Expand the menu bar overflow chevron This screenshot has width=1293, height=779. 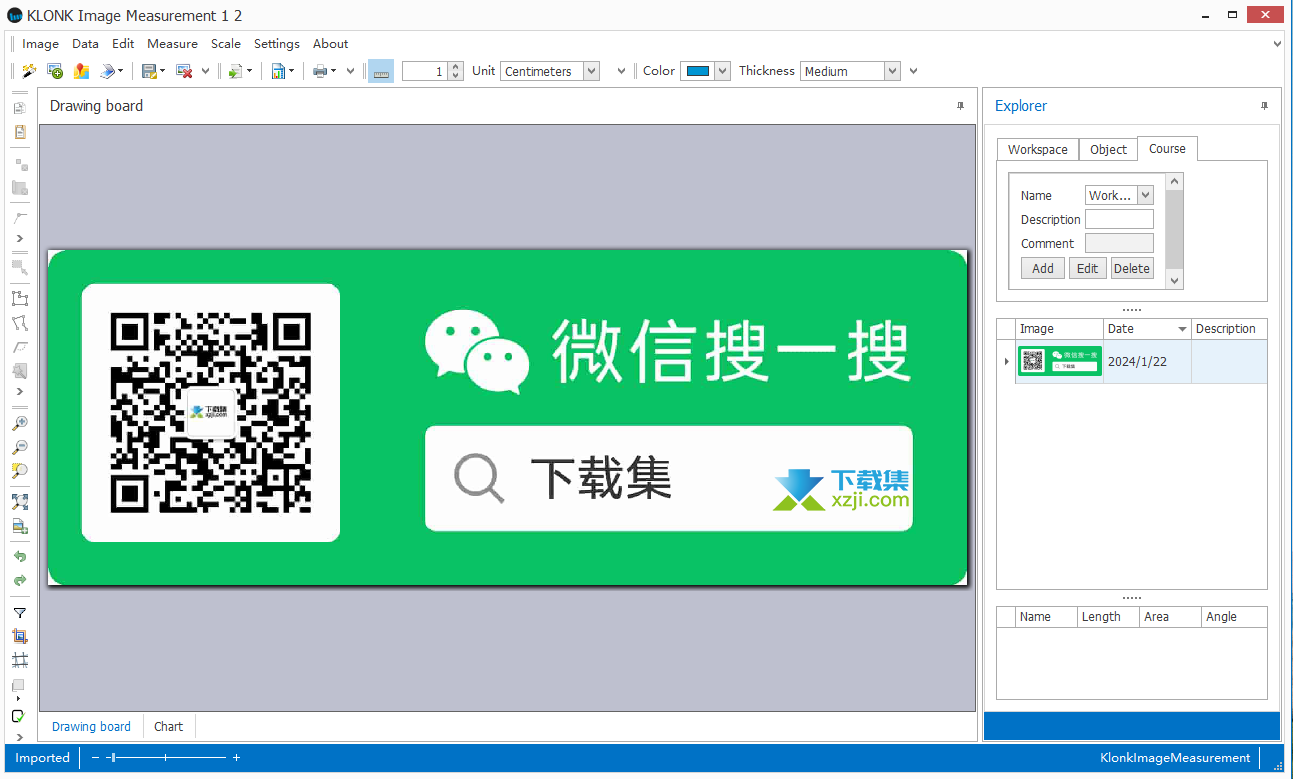[x=1277, y=44]
